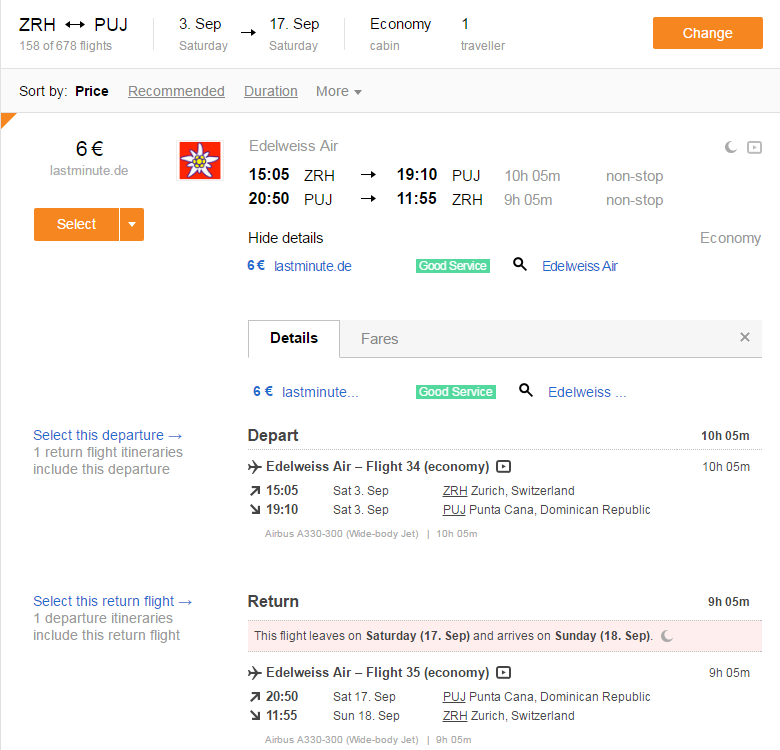Sort results by Duration
Screen dimensions: 780x750
(x=271, y=91)
